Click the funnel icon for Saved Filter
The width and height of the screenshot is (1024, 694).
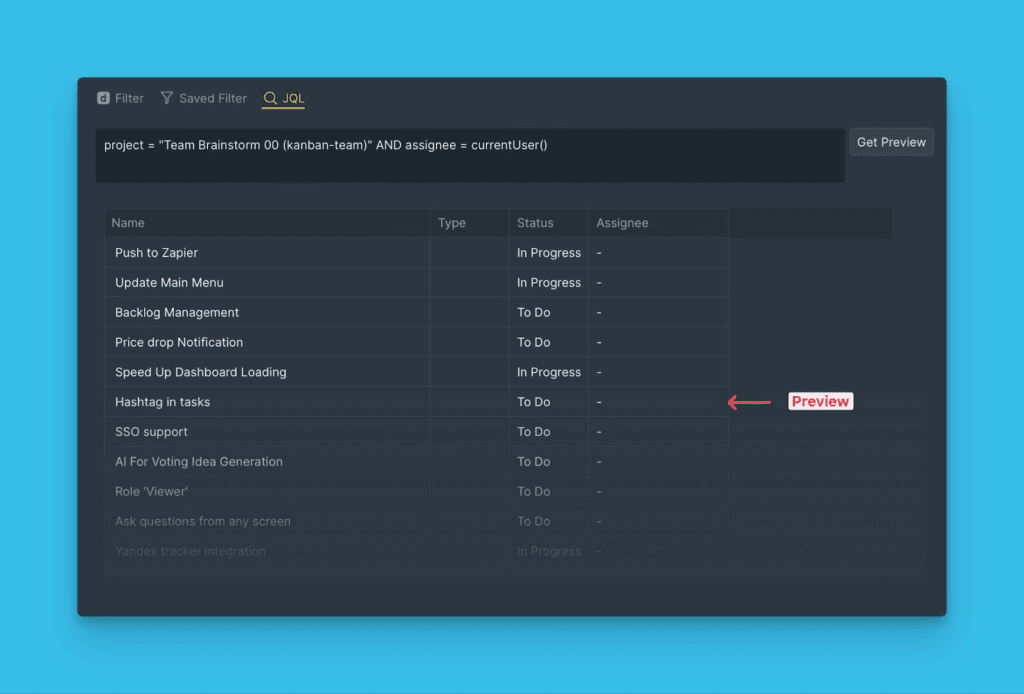[x=167, y=98]
